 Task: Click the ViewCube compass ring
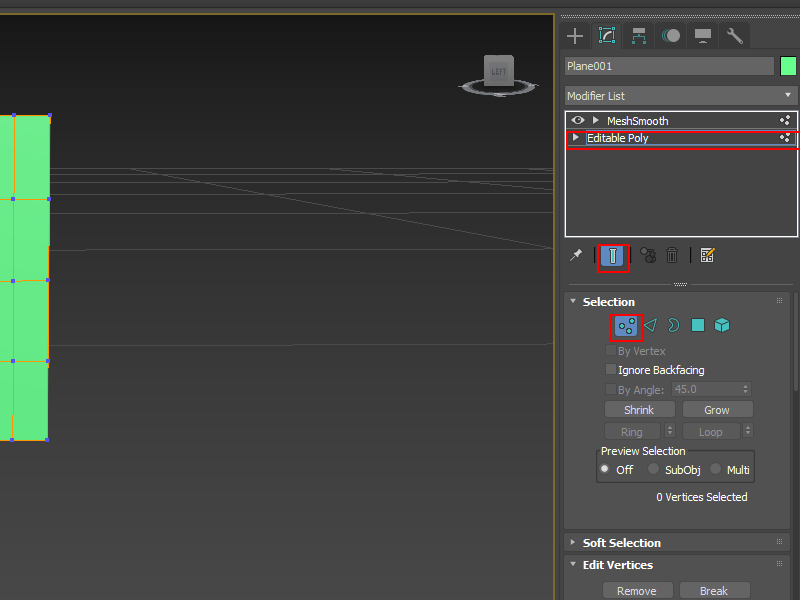tap(498, 89)
